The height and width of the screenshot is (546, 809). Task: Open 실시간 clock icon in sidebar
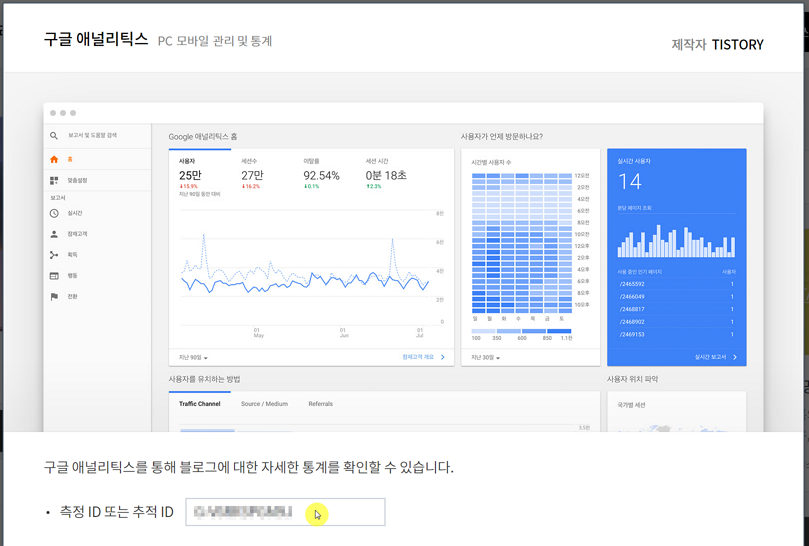coord(54,213)
